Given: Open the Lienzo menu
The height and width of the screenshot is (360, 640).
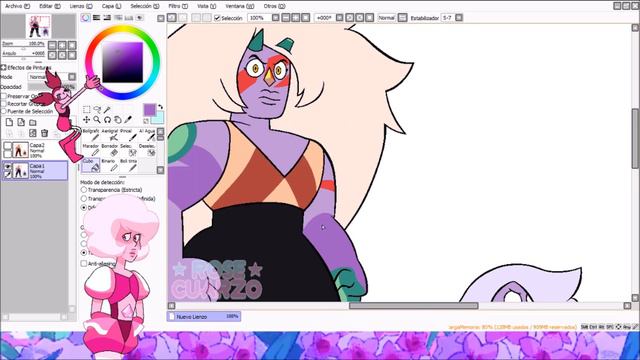Looking at the screenshot, I should pyautogui.click(x=81, y=6).
